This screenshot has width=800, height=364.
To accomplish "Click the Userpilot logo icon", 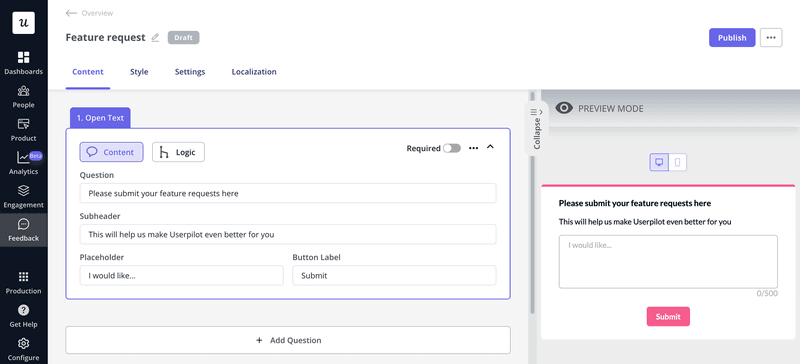I will 23,22.
